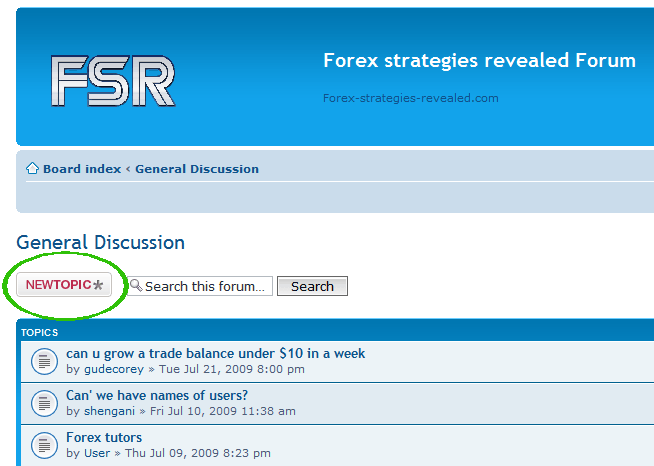
Task: Focus the 'Search this forum' input field
Action: click(206, 286)
